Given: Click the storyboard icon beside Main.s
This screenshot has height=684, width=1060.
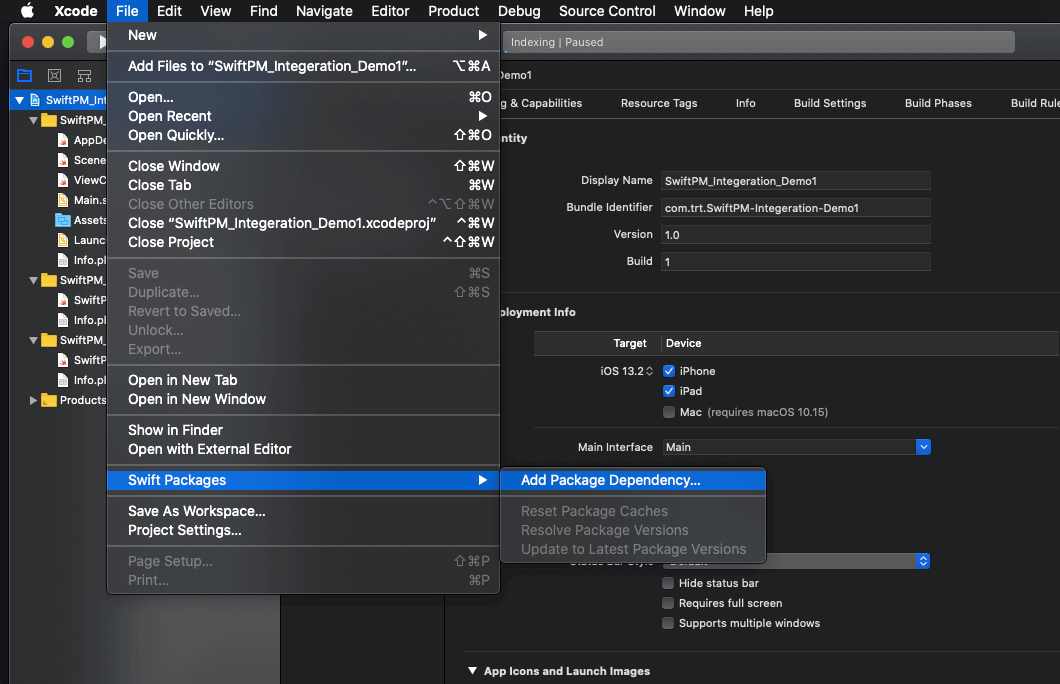Looking at the screenshot, I should click(63, 200).
